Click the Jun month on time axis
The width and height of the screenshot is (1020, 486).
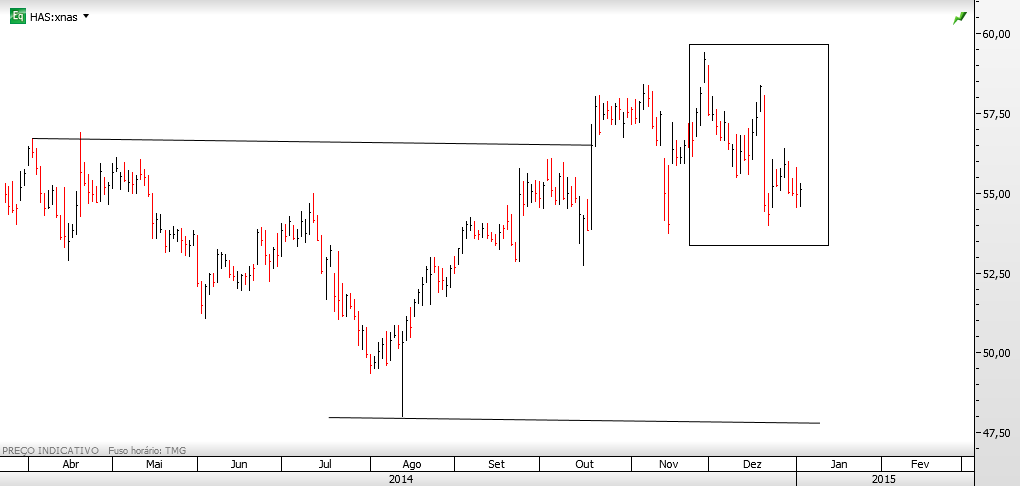[239, 464]
